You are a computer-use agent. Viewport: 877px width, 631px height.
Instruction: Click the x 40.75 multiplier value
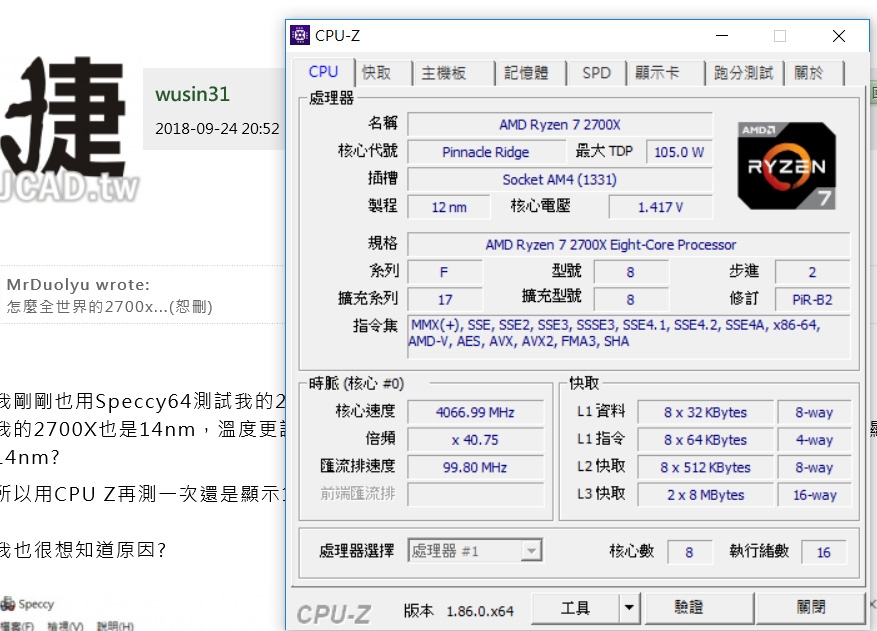point(475,440)
